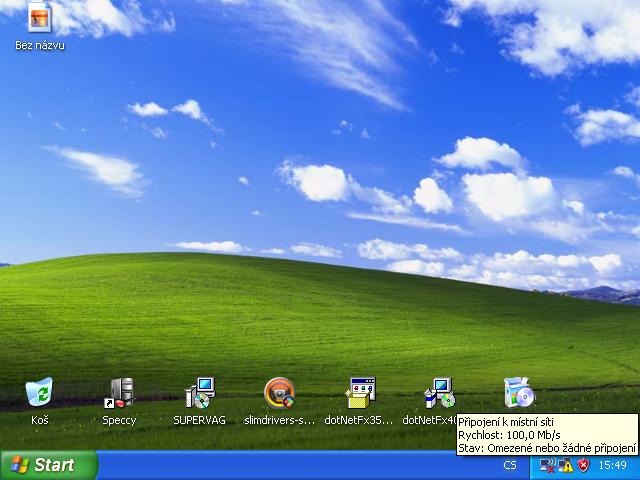Click the empty green hill wallpaper area
Image resolution: width=640 pixels, height=480 pixels.
pos(300,320)
